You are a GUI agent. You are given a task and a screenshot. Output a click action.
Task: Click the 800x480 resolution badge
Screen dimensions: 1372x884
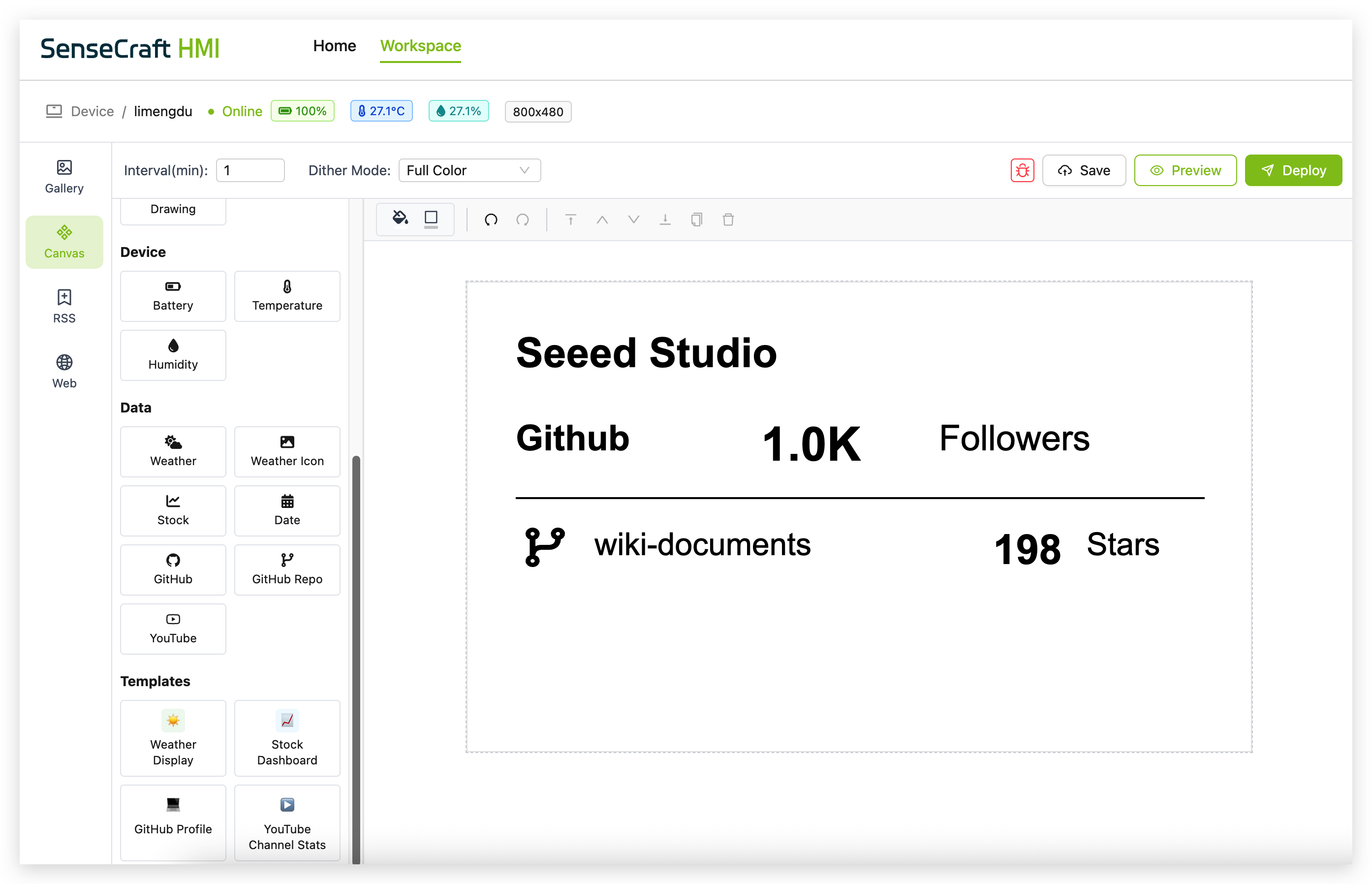[538, 112]
